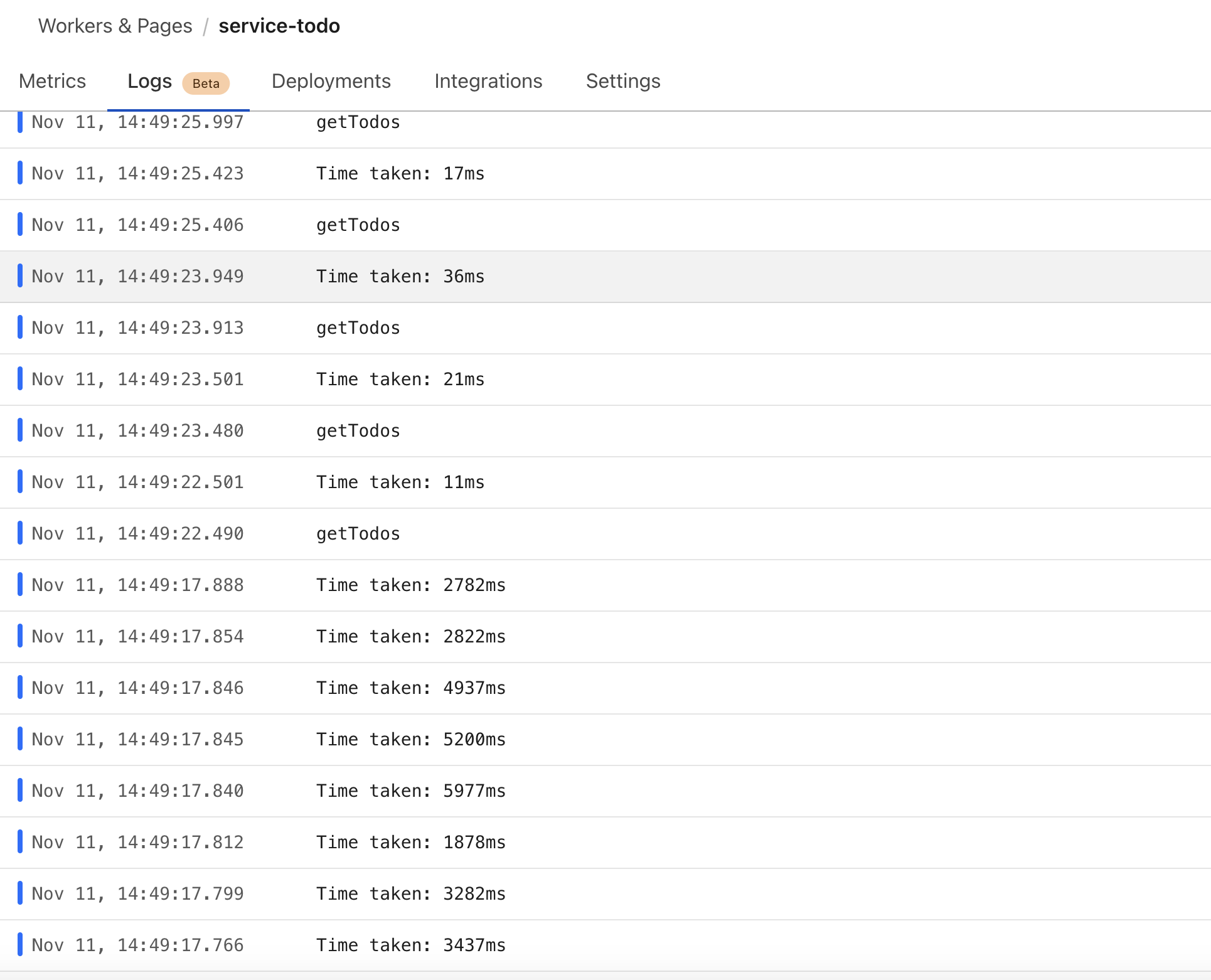Select the Logs tab
1211x980 pixels.
(x=149, y=82)
